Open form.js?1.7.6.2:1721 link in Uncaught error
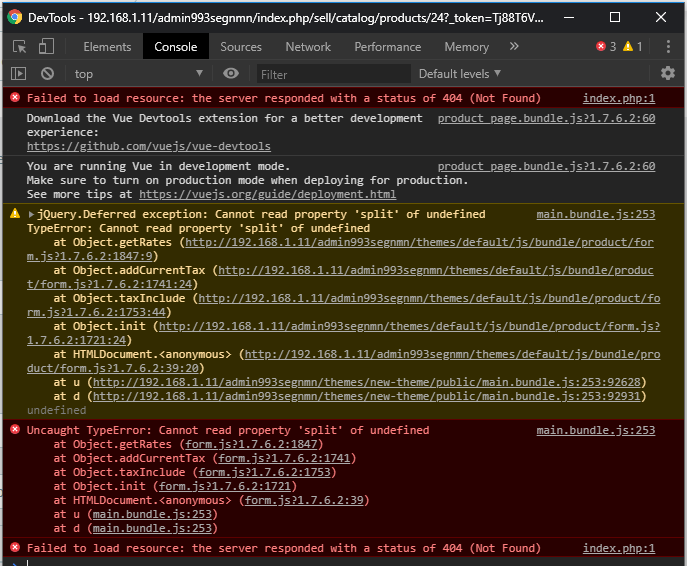The image size is (687, 566). [x=225, y=486]
